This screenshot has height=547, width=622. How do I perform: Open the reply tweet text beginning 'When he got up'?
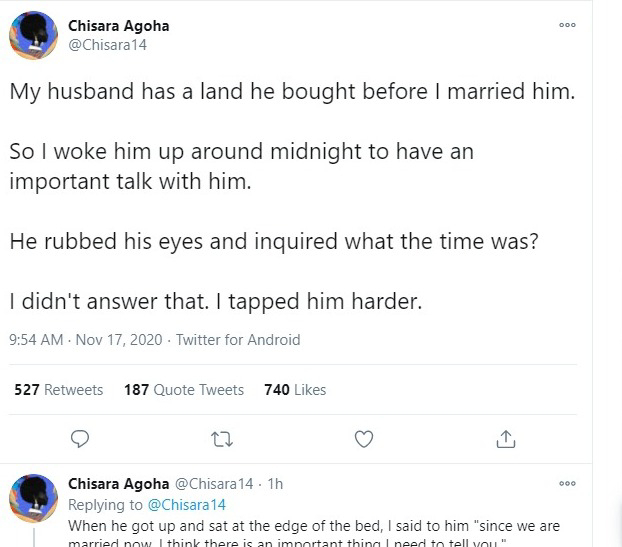[x=300, y=525]
